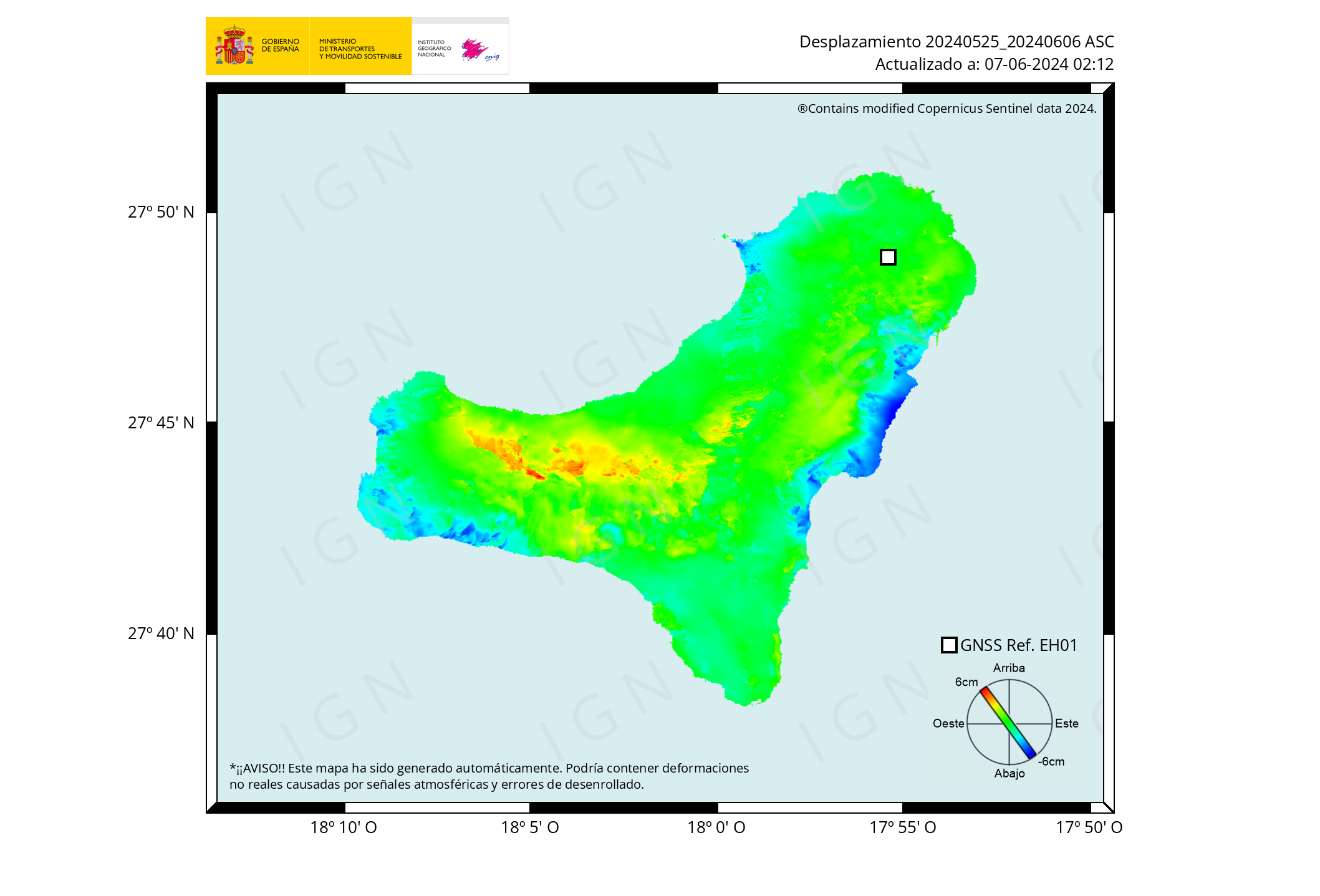Click the Actualizado a: 07-06-2024 timestamp

(x=994, y=64)
